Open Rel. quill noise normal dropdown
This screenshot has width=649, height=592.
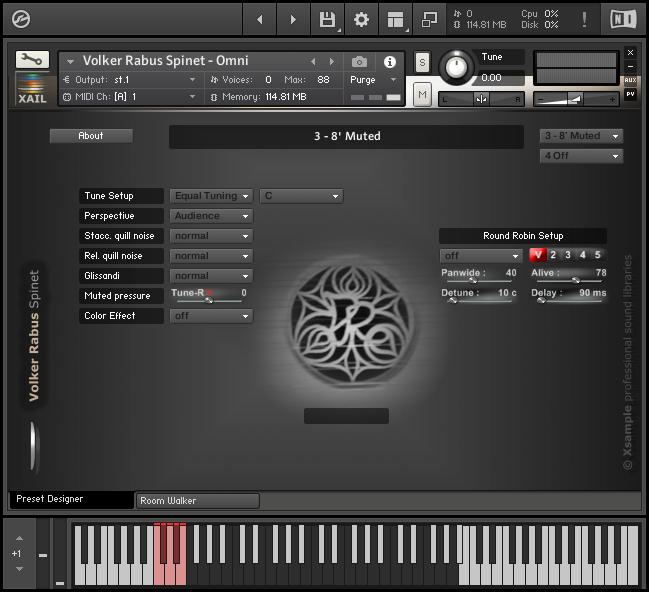211,256
